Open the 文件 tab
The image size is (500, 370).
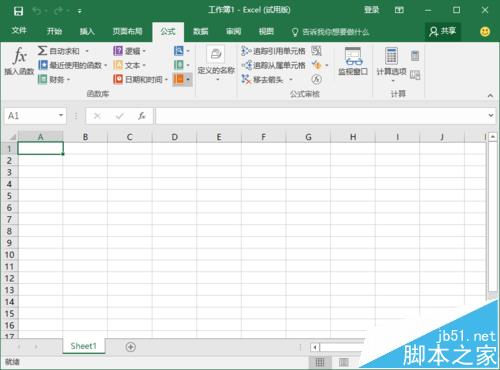pos(19,31)
